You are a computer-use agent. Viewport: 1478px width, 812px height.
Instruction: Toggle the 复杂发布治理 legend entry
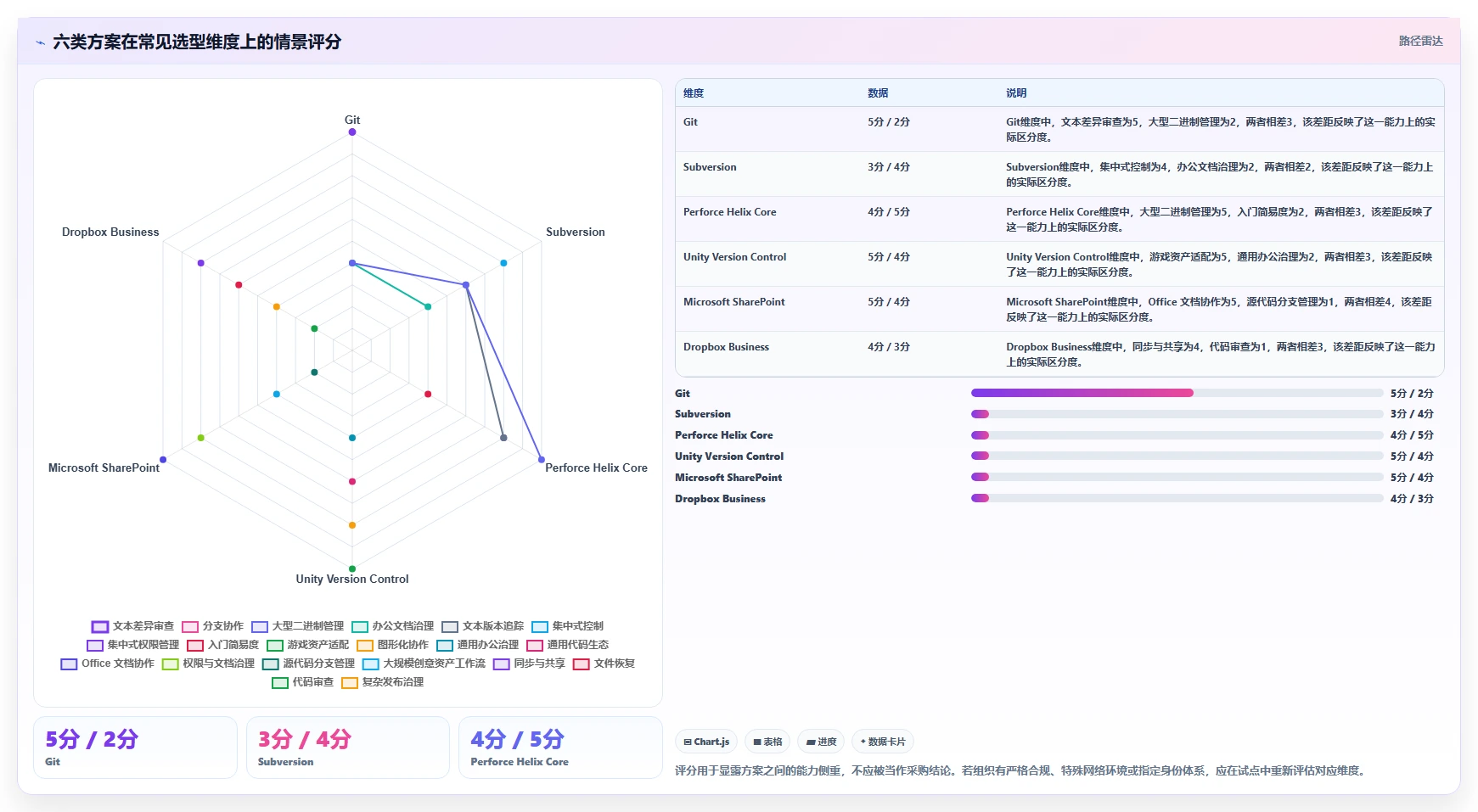(382, 682)
